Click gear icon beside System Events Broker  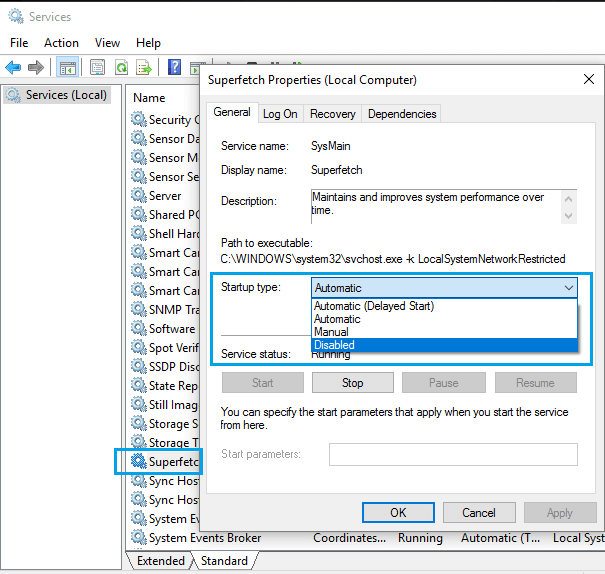tap(139, 537)
